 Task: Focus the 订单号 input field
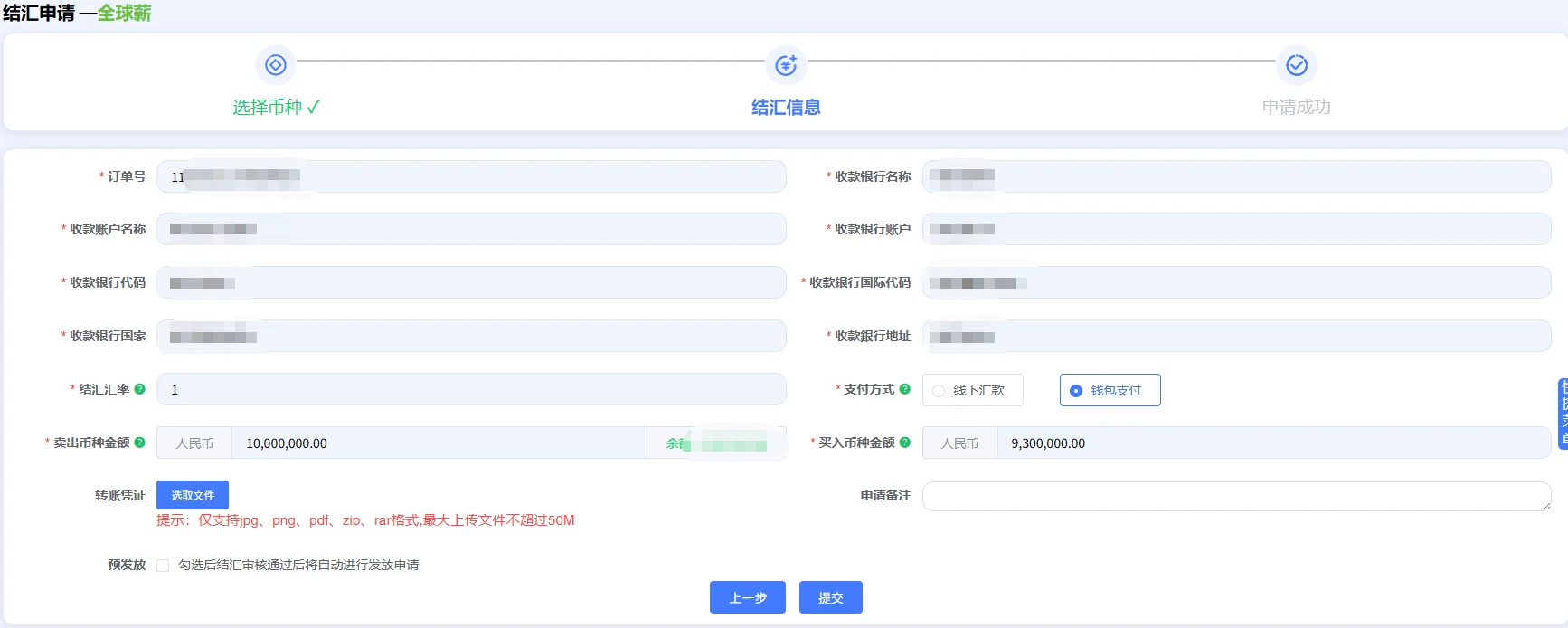point(471,176)
